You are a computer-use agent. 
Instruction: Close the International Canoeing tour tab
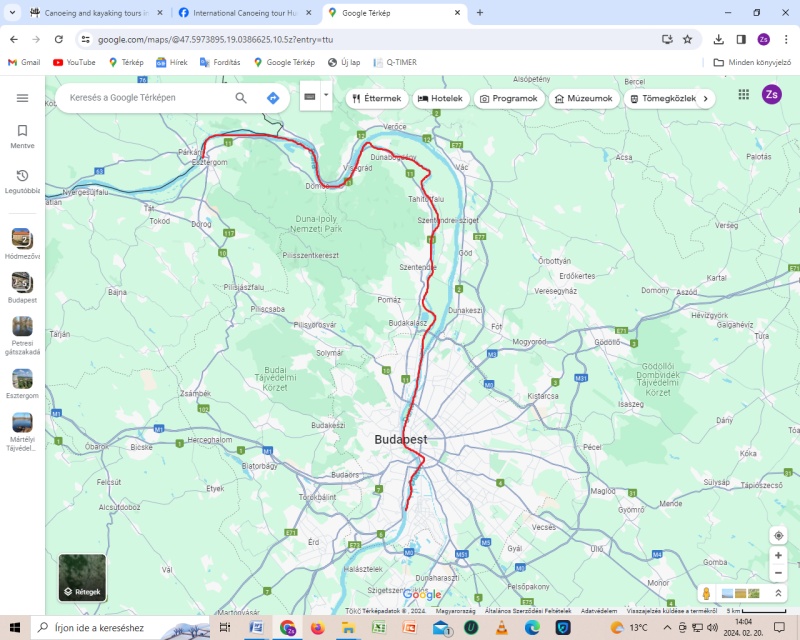[x=309, y=13]
